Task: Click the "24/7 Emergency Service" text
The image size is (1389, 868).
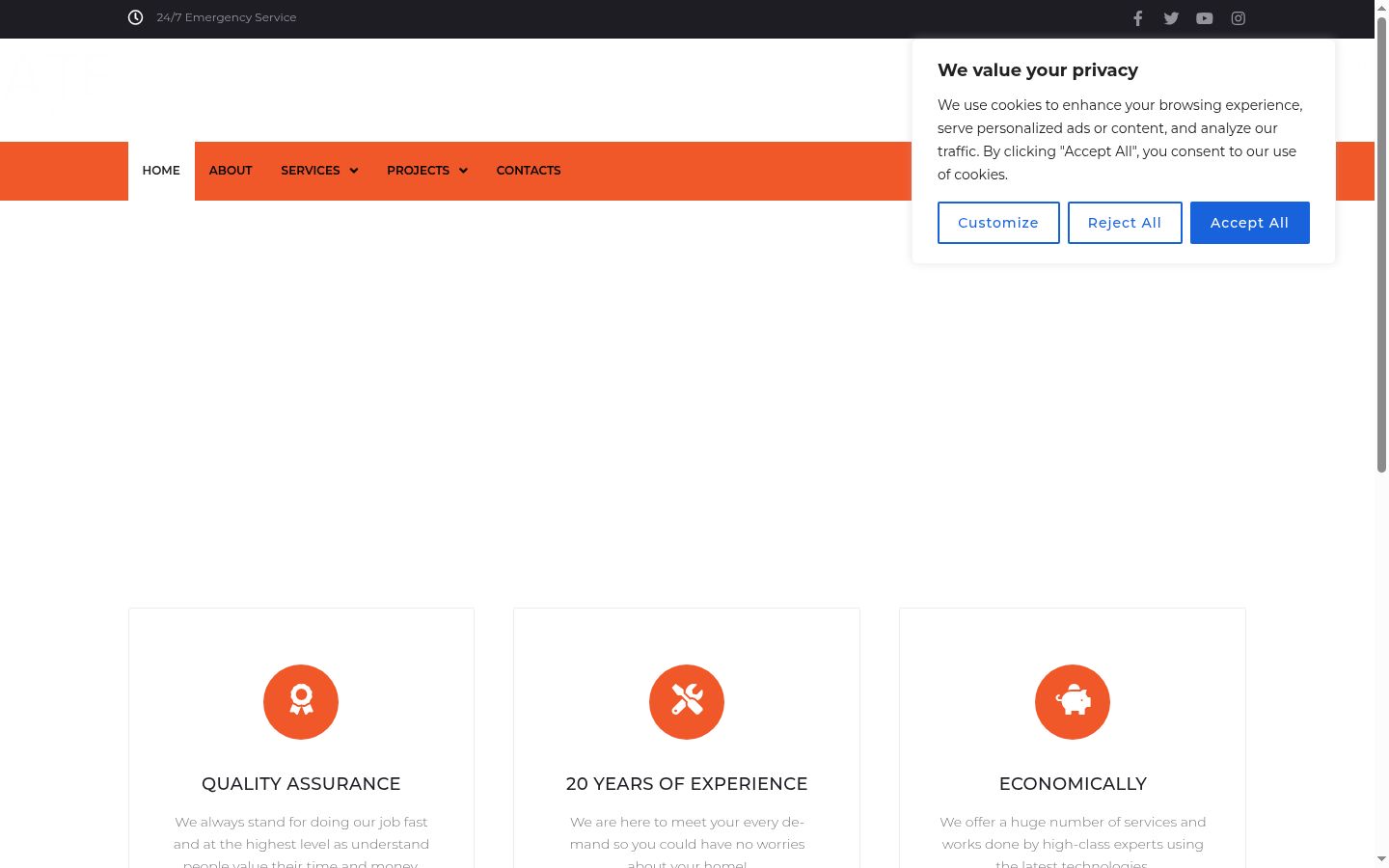Action: 227,17
